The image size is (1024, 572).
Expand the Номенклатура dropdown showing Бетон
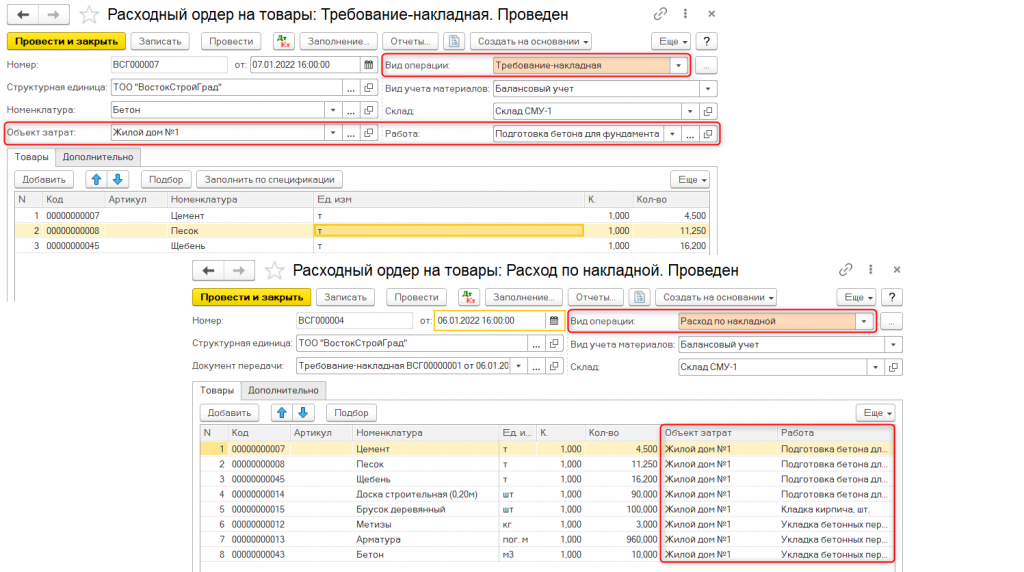(331, 110)
